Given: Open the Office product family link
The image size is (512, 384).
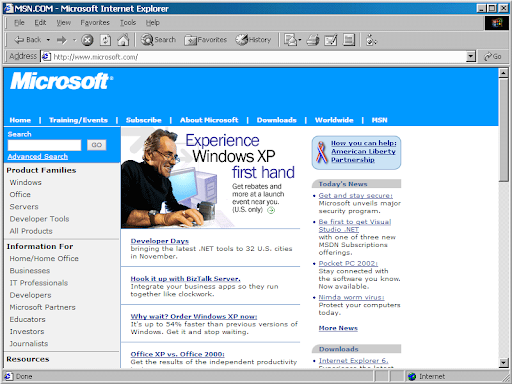Looking at the screenshot, I should tap(20, 194).
